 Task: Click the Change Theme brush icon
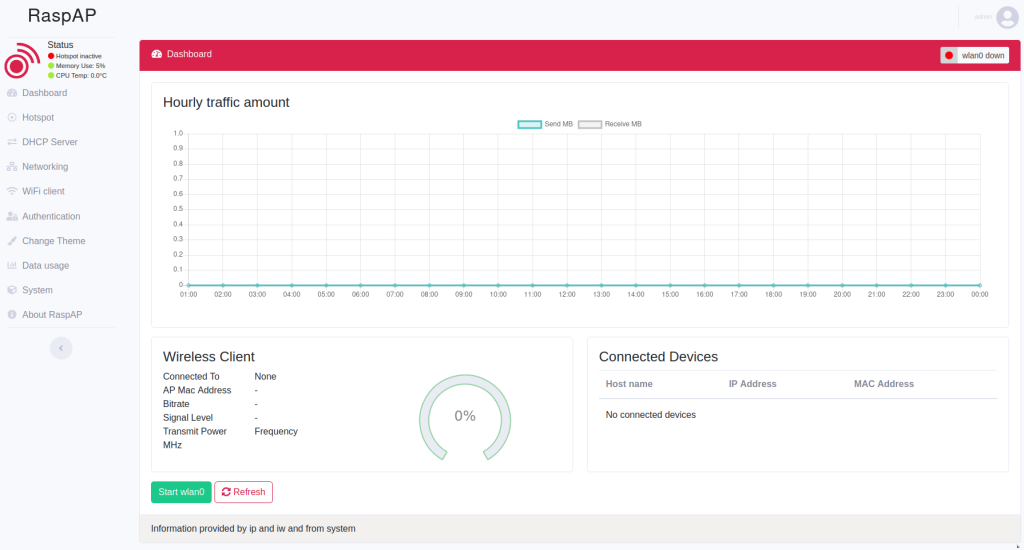pyautogui.click(x=12, y=241)
